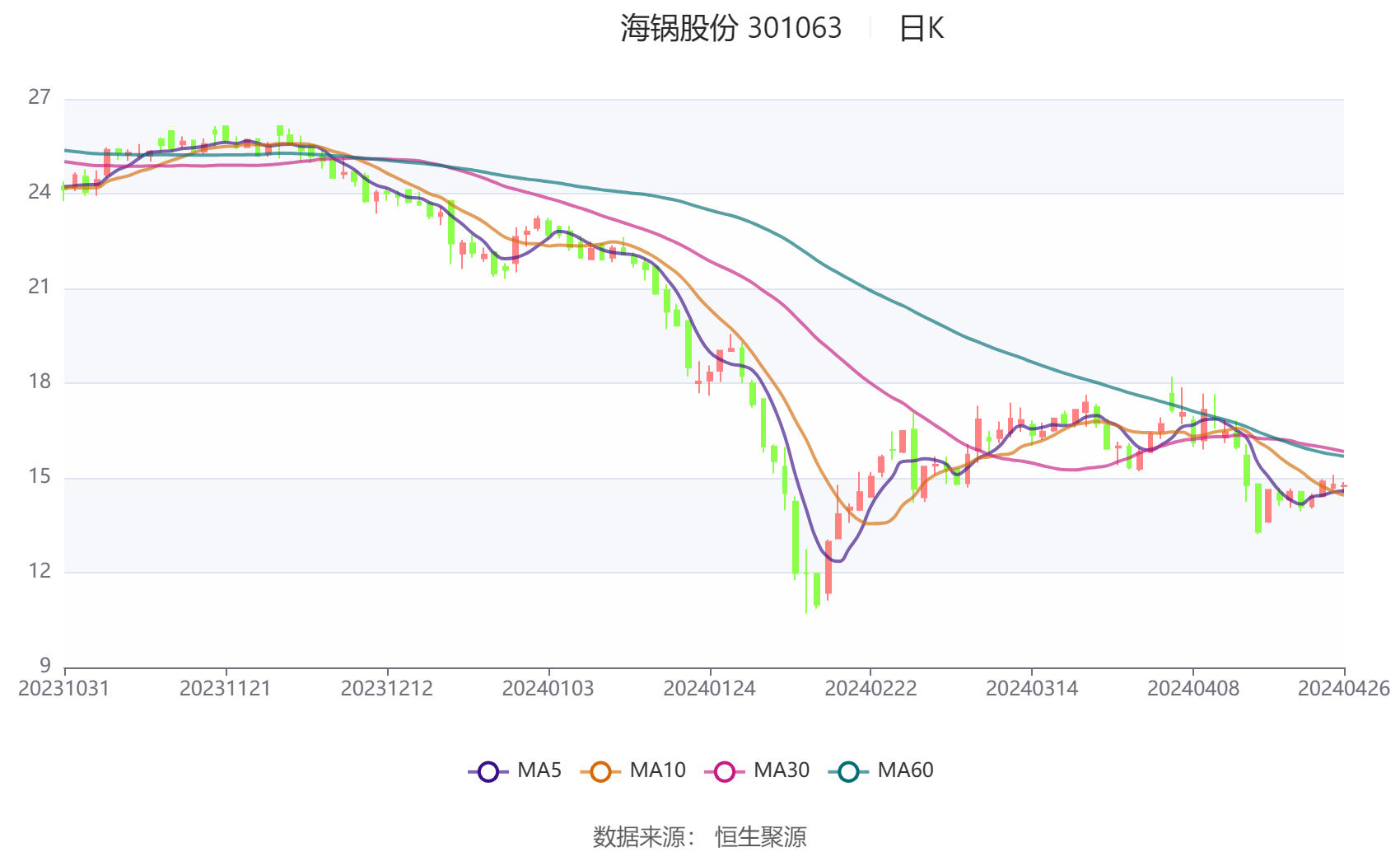The image size is (1400, 852).
Task: Toggle the MA5 legend circle icon
Action: 488,772
